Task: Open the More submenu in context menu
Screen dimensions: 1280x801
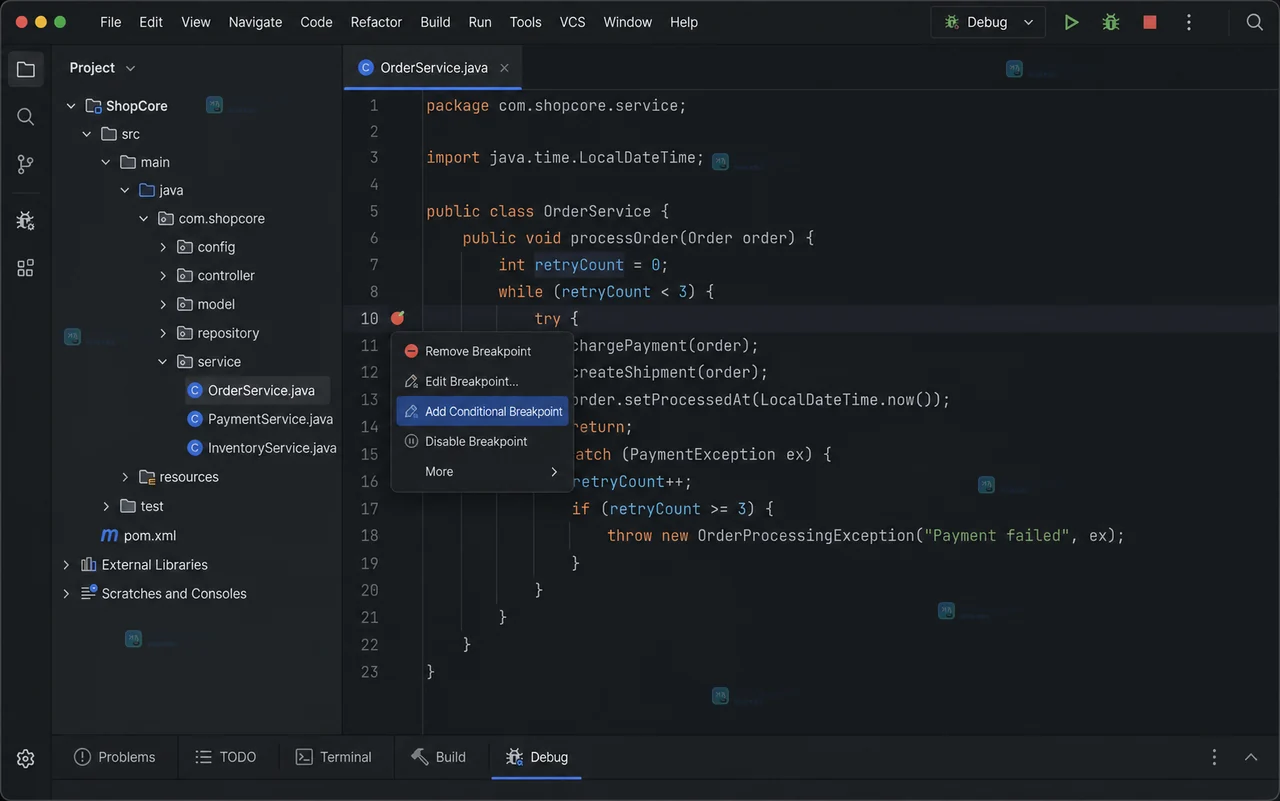Action: [x=482, y=471]
